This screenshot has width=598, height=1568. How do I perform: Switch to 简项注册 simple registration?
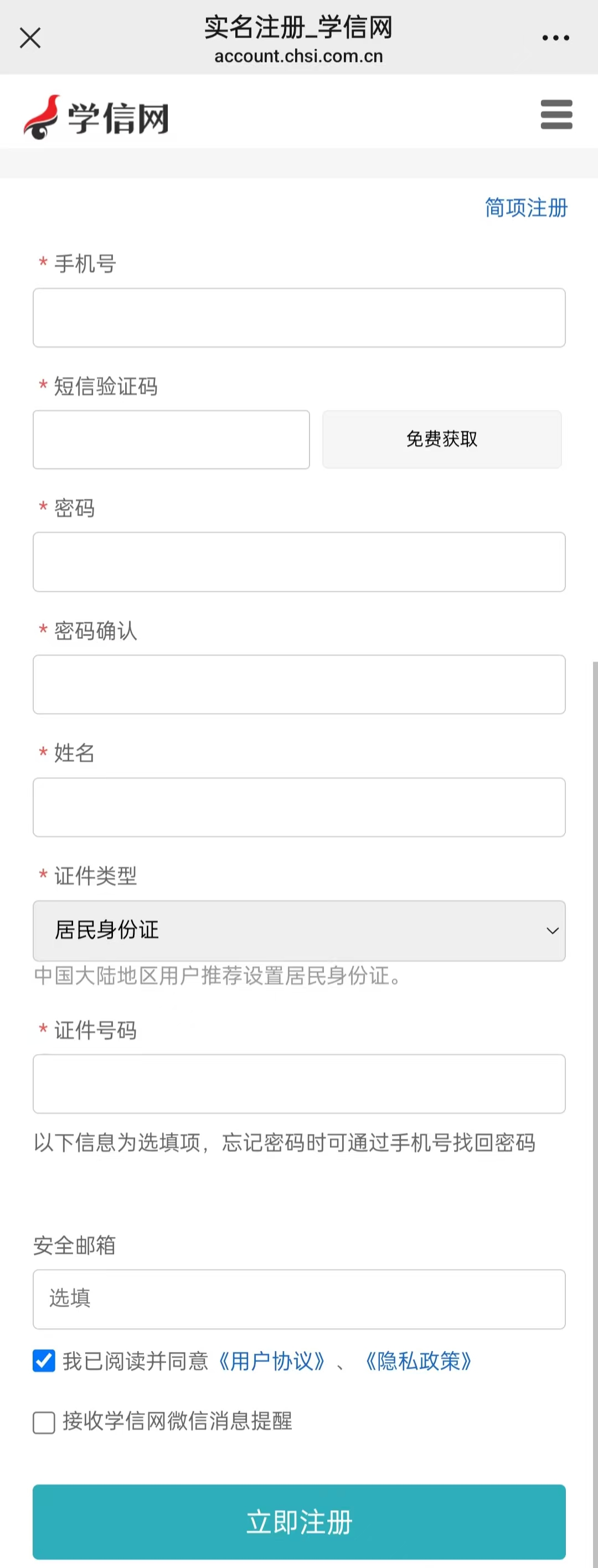pyautogui.click(x=526, y=208)
